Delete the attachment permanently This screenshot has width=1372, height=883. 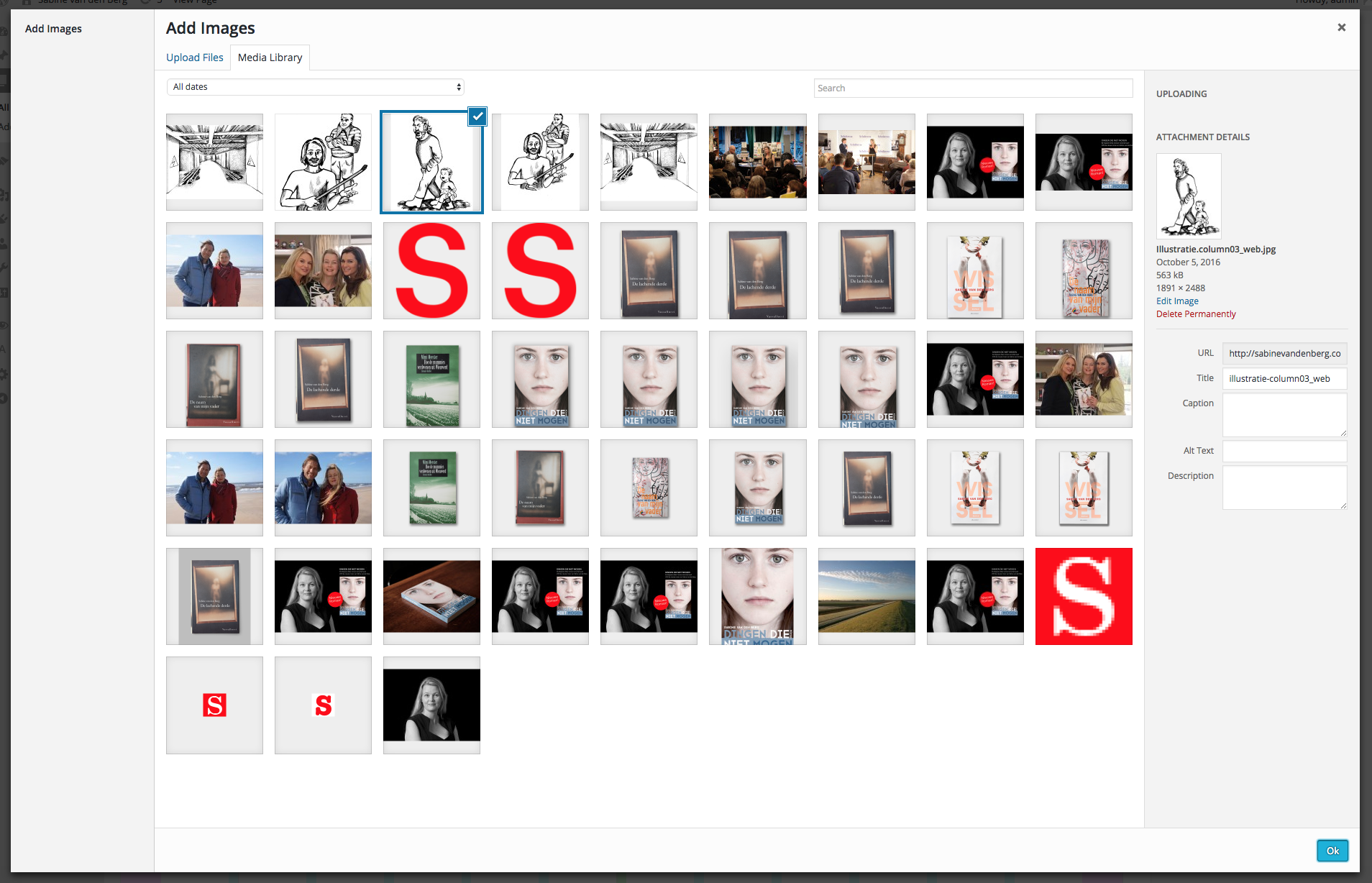pos(1196,314)
